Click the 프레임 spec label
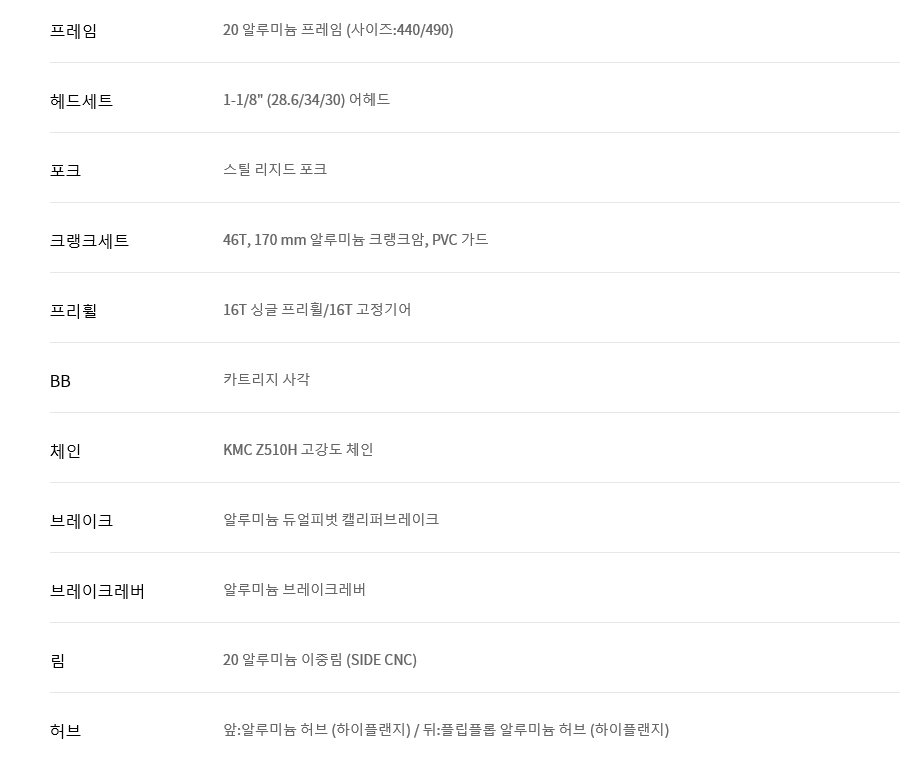900x760 pixels. pyautogui.click(x=73, y=30)
